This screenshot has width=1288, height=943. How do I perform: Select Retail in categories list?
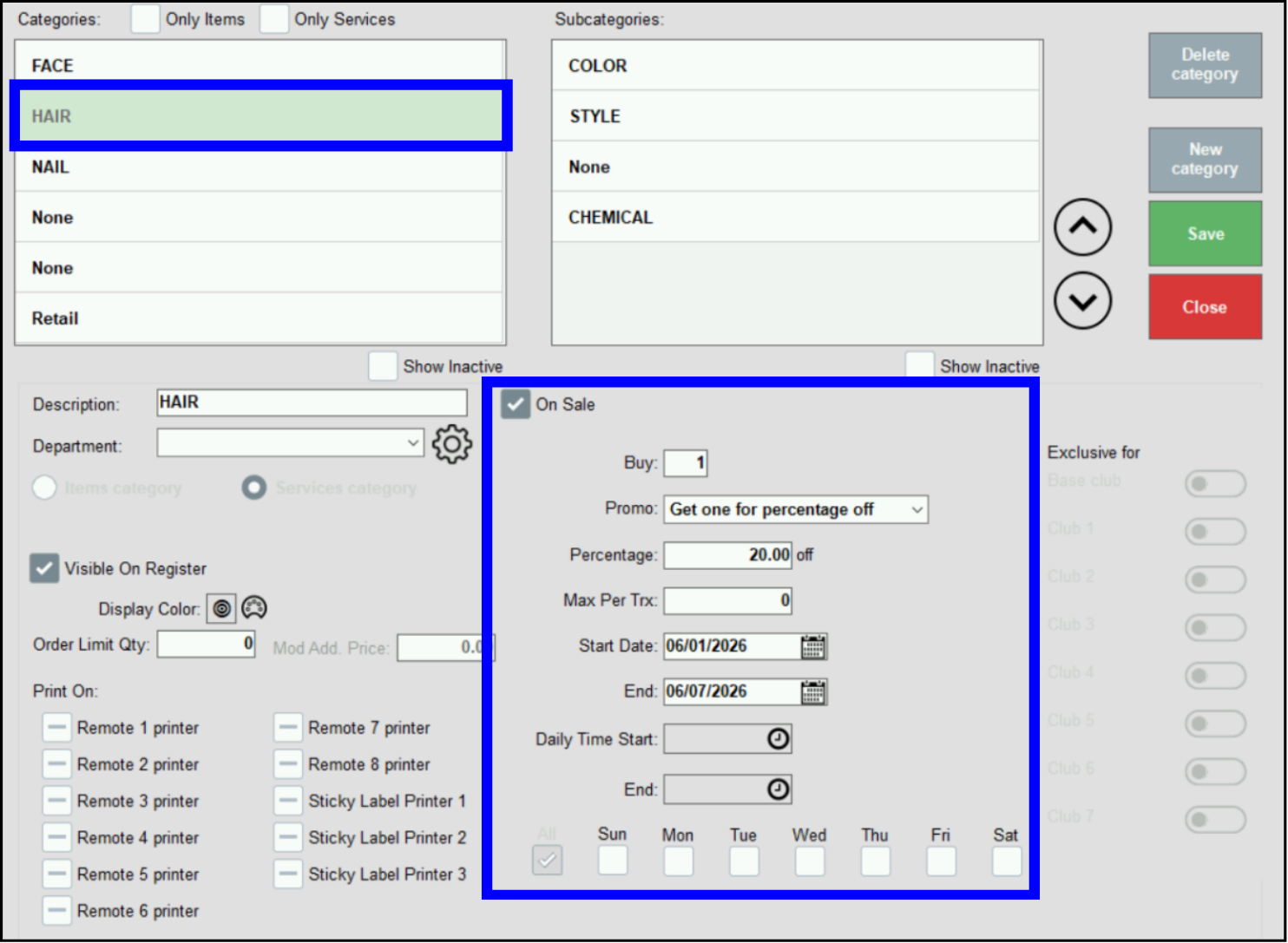(x=260, y=318)
